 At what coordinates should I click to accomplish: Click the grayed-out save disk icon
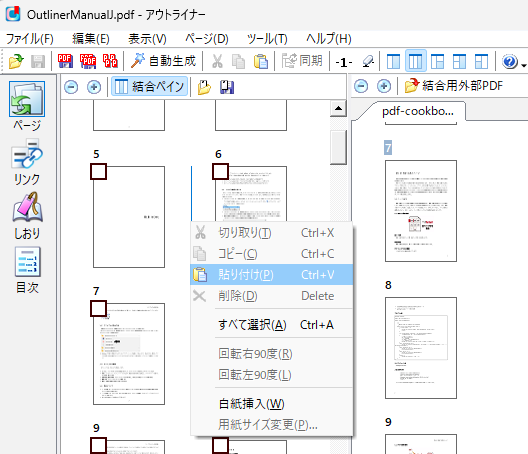pyautogui.click(x=38, y=61)
